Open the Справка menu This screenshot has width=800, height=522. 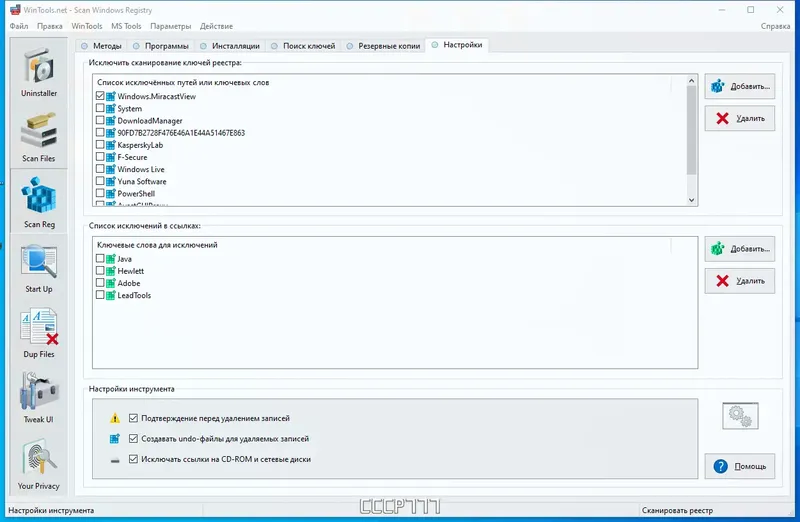pos(775,26)
